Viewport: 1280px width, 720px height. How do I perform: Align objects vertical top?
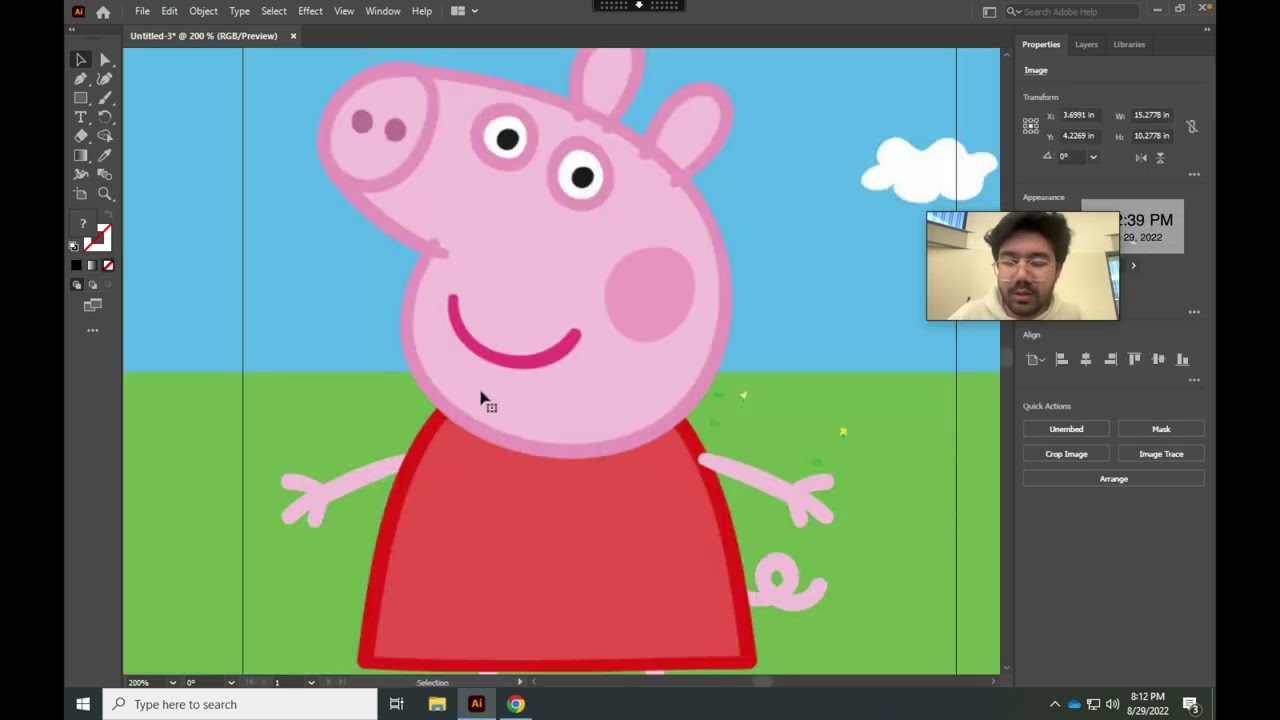tap(1134, 359)
